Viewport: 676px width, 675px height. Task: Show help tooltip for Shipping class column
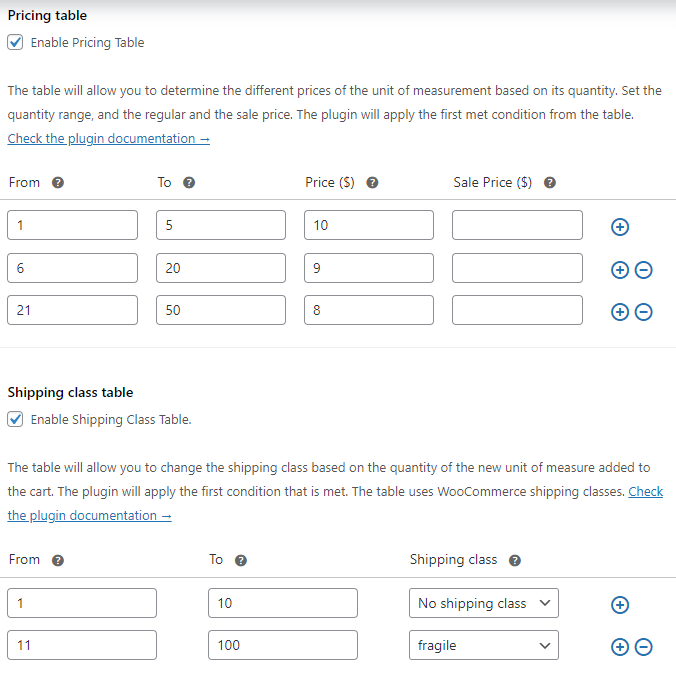[x=515, y=560]
